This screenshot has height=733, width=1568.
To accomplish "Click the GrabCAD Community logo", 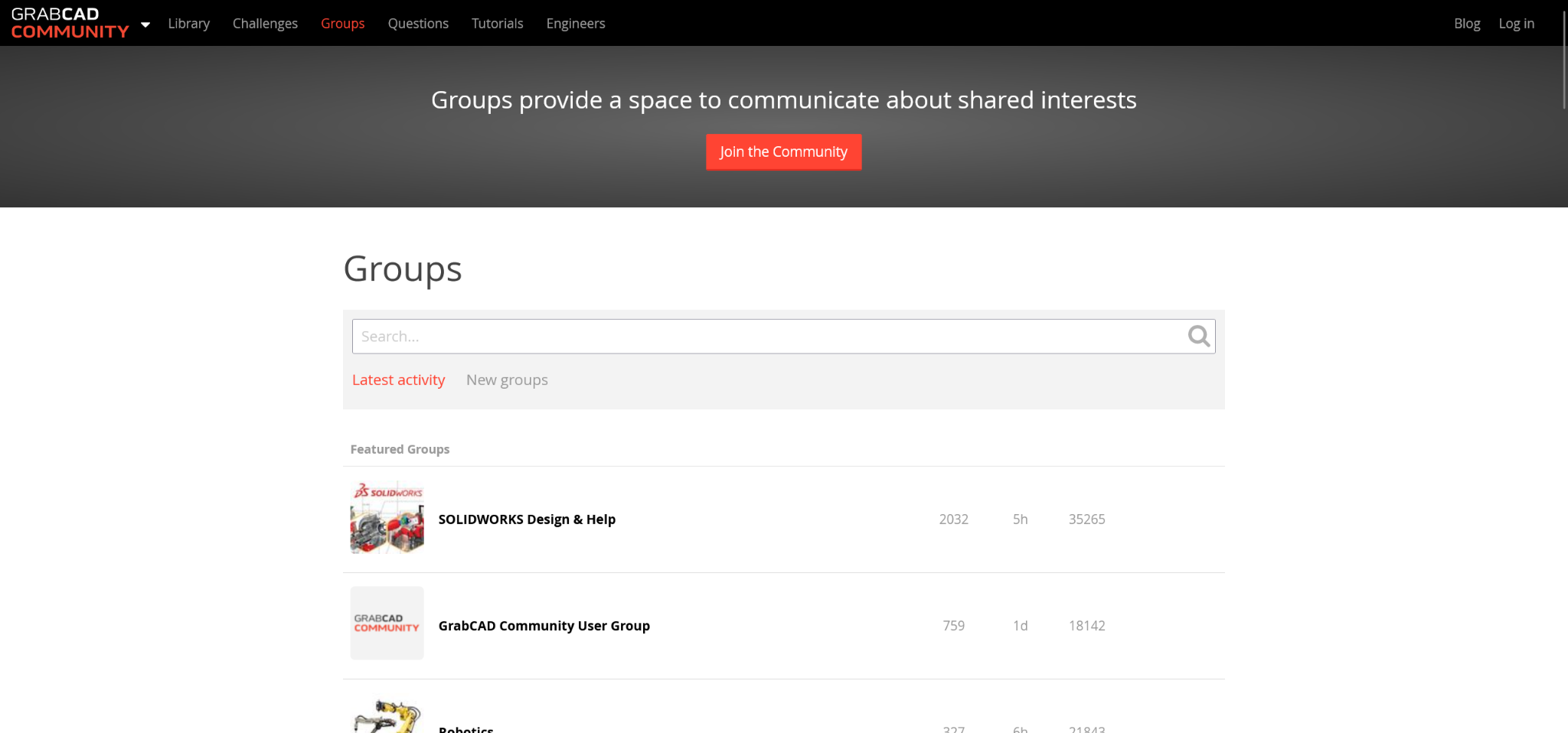I will [x=70, y=23].
